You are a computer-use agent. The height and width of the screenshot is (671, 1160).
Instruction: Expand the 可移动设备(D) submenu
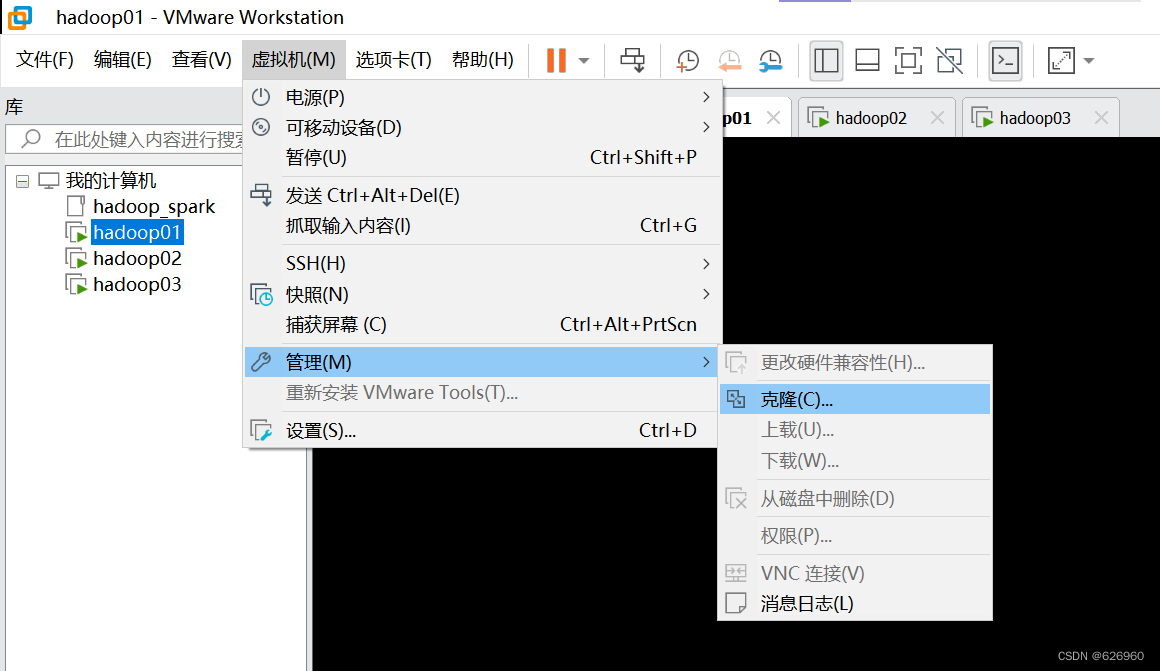481,127
